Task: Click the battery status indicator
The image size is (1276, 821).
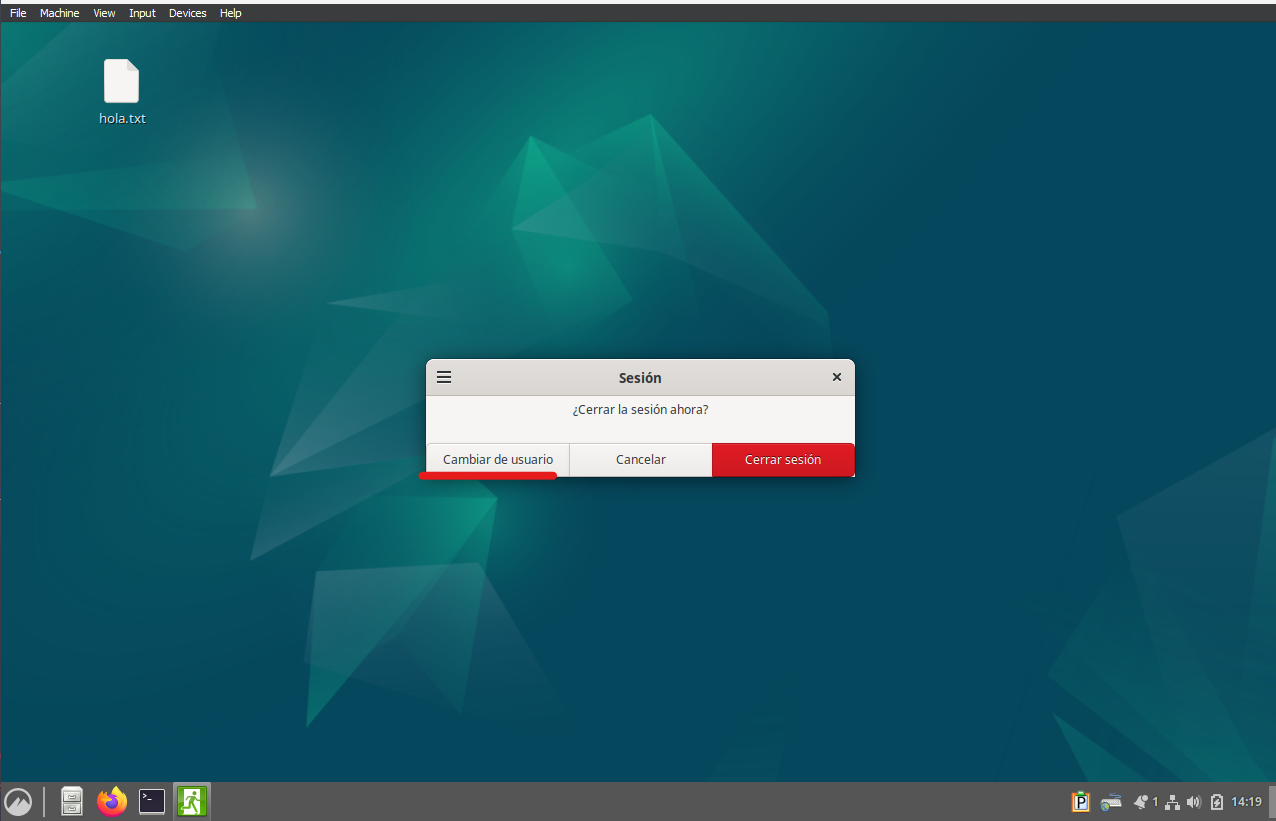Action: pyautogui.click(x=1216, y=802)
